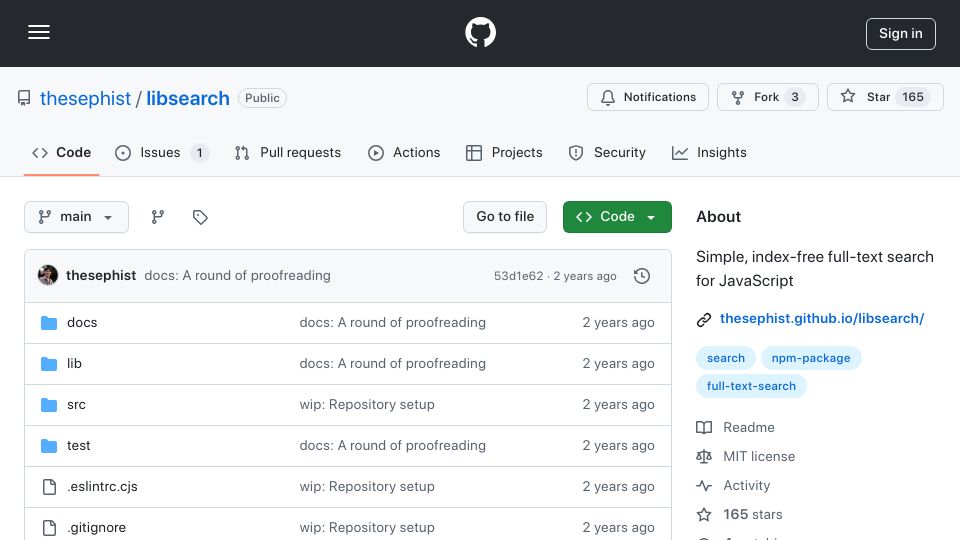This screenshot has width=960, height=540.
Task: Click the lib folder icon
Action: click(x=49, y=364)
